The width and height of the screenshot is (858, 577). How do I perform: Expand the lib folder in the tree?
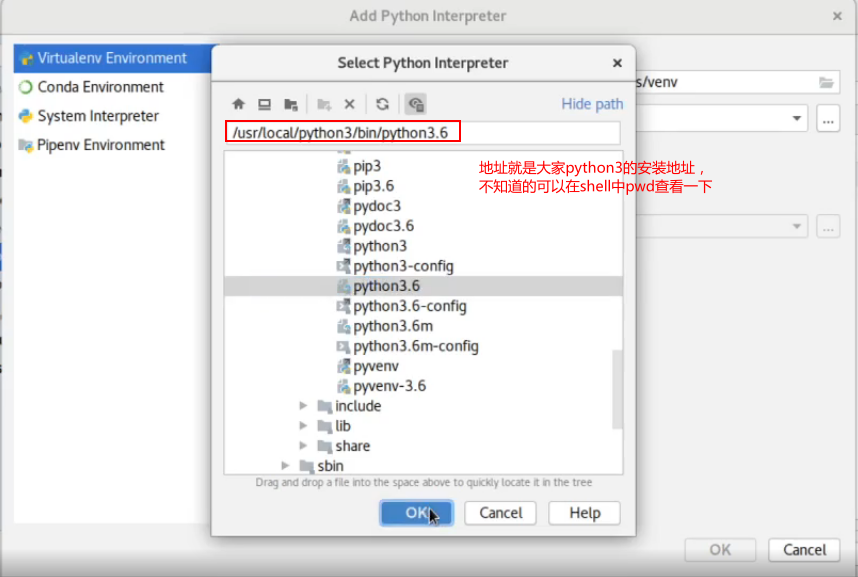(305, 426)
